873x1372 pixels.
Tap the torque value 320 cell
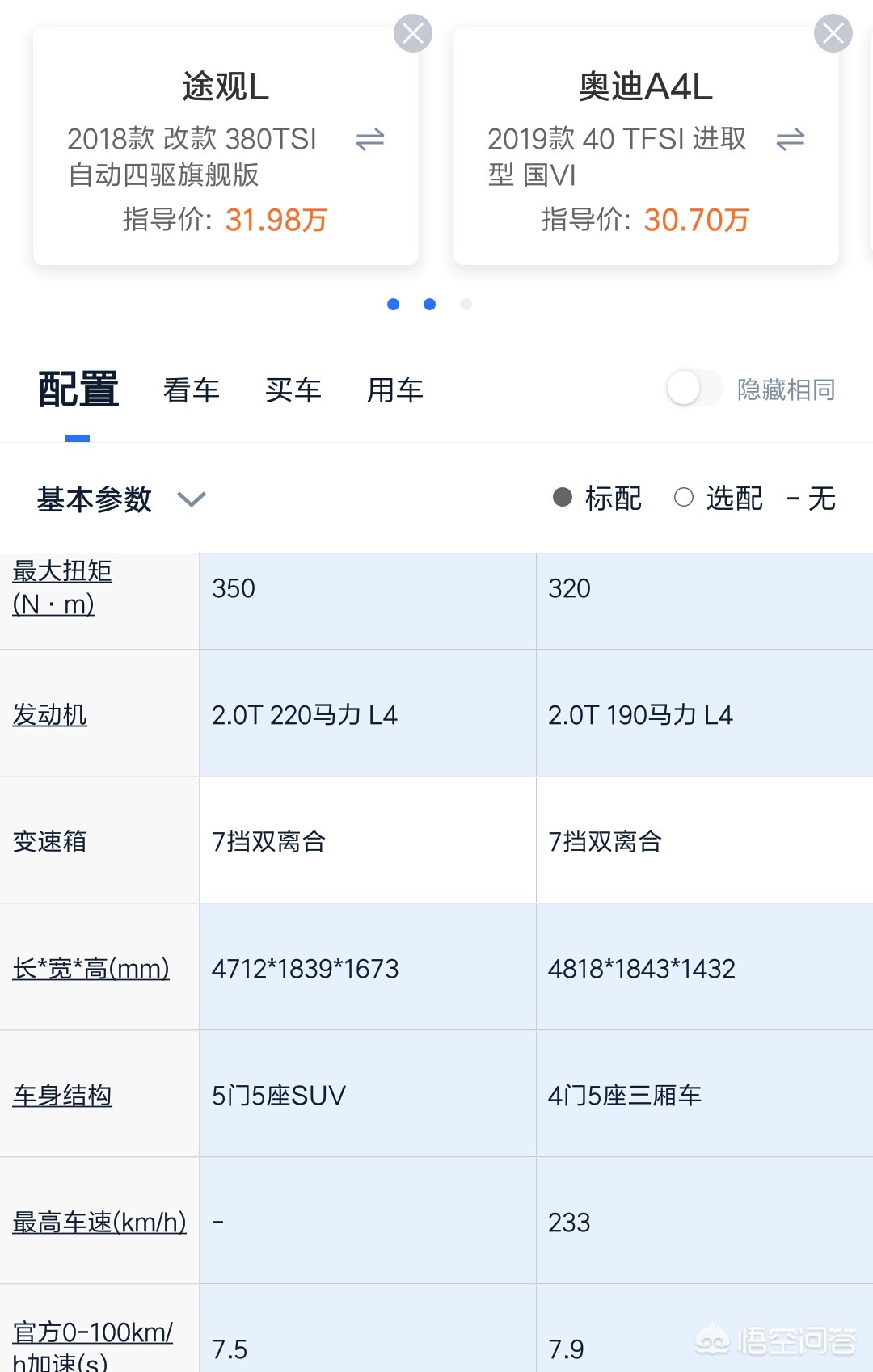click(704, 601)
